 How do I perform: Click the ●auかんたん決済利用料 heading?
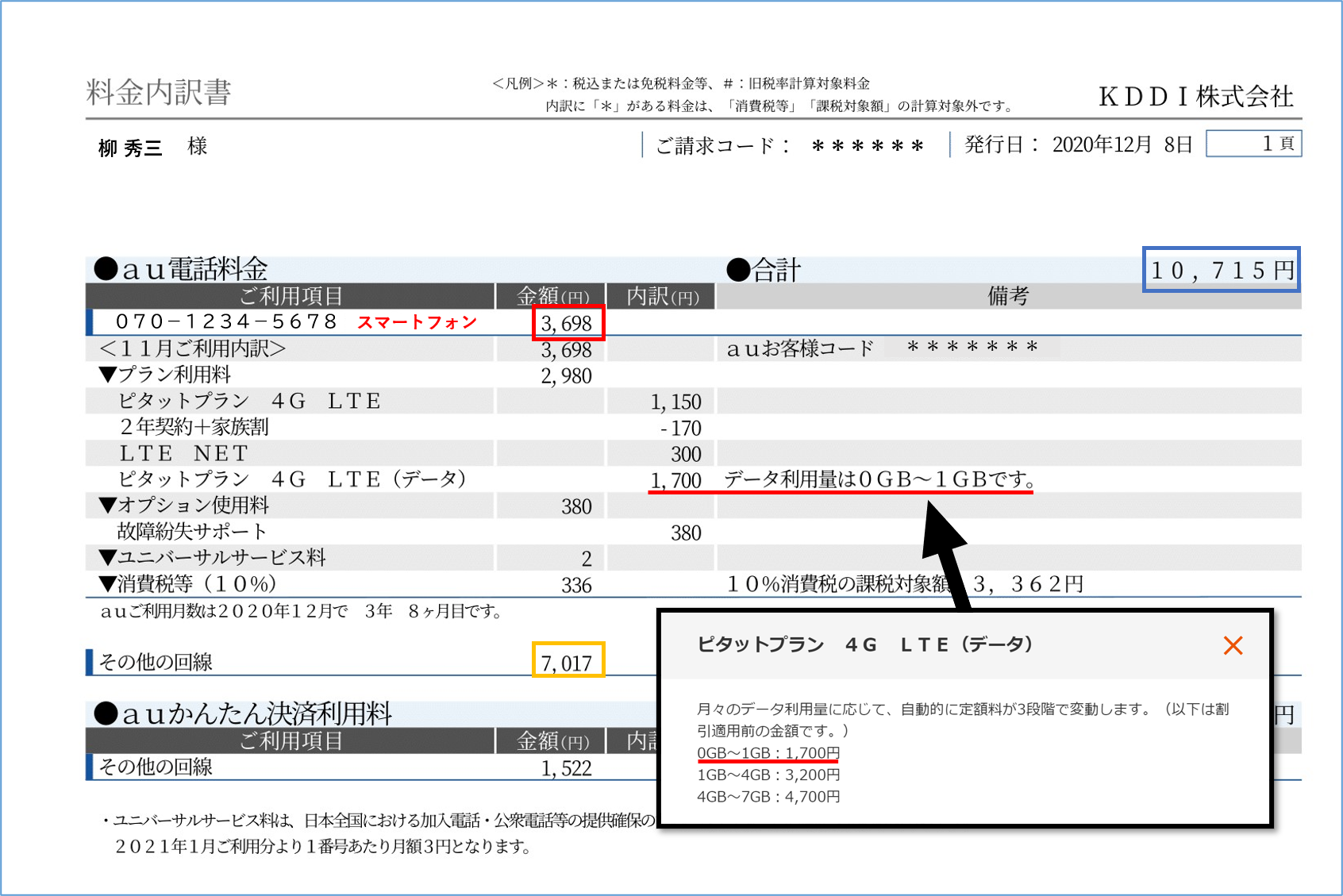click(243, 713)
